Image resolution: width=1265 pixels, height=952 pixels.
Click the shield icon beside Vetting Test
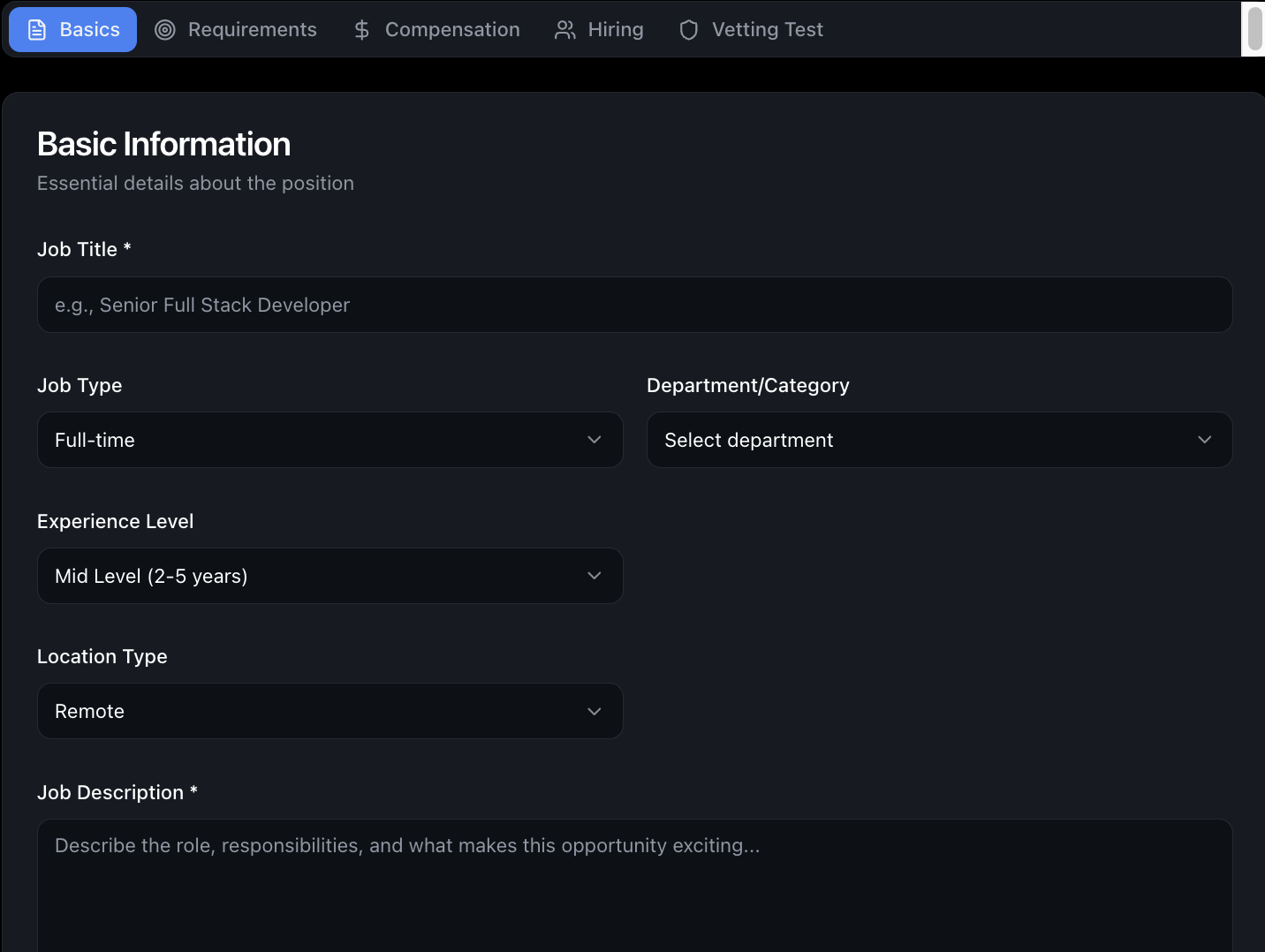pos(688,29)
